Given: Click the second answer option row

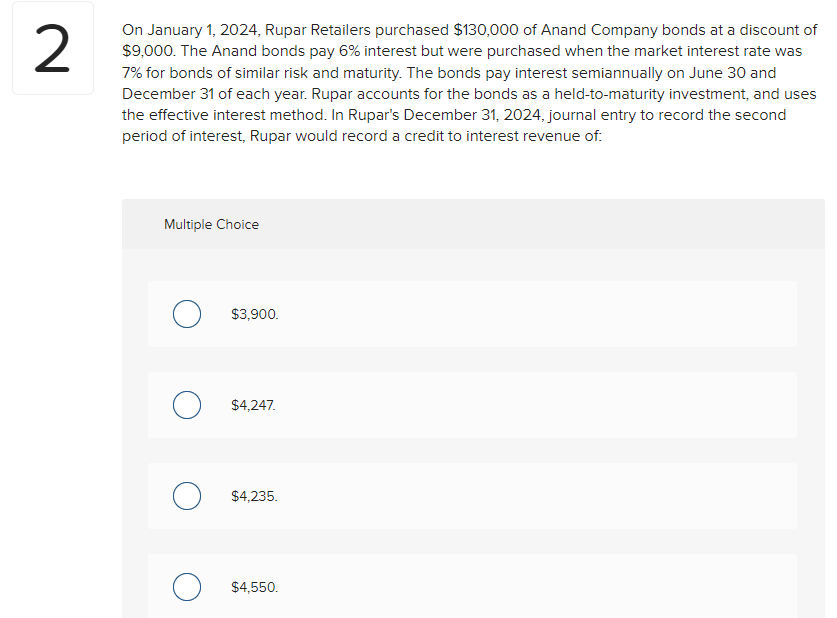Looking at the screenshot, I should click(x=472, y=405).
